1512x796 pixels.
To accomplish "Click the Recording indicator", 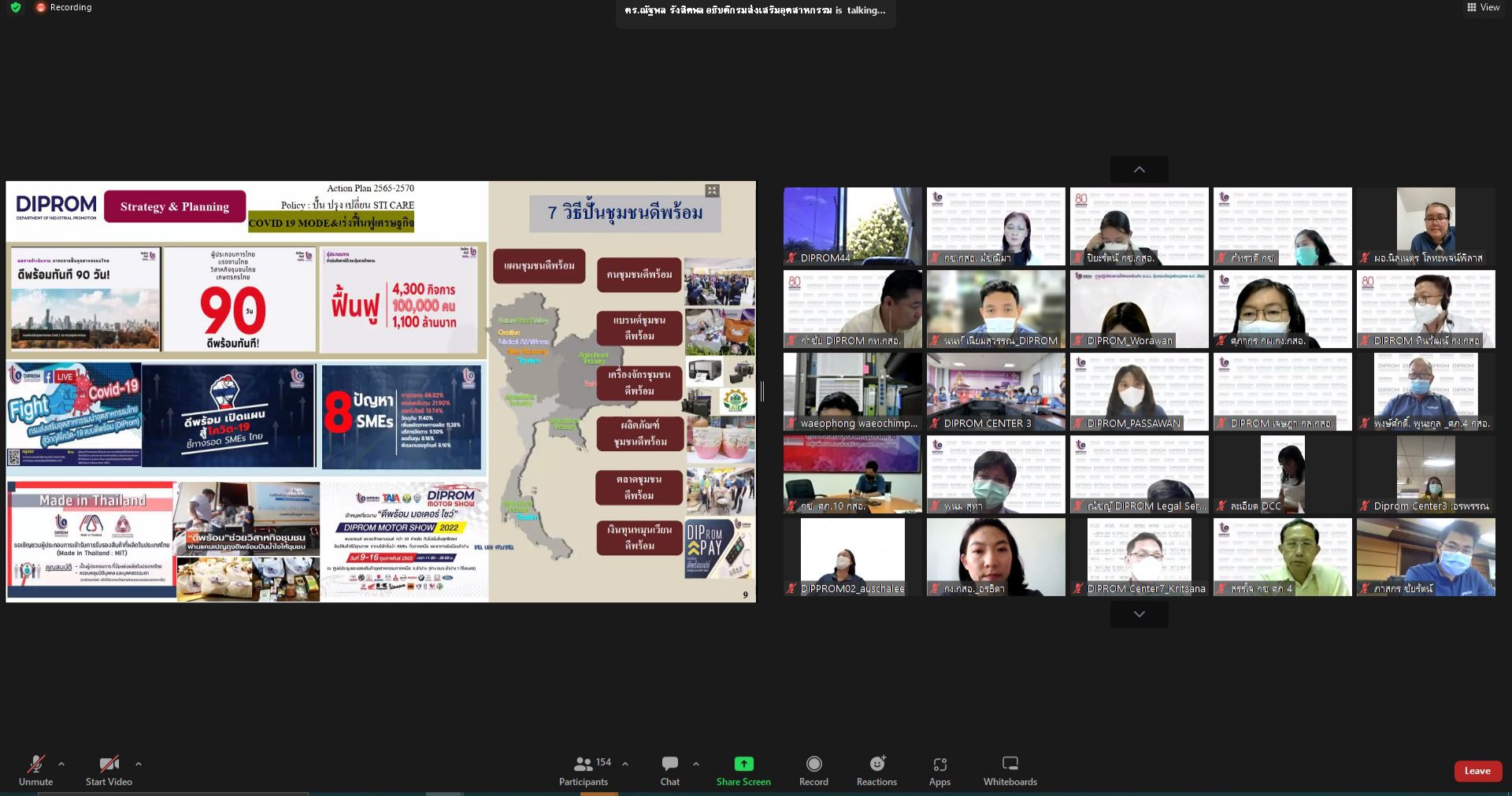I will click(x=64, y=7).
